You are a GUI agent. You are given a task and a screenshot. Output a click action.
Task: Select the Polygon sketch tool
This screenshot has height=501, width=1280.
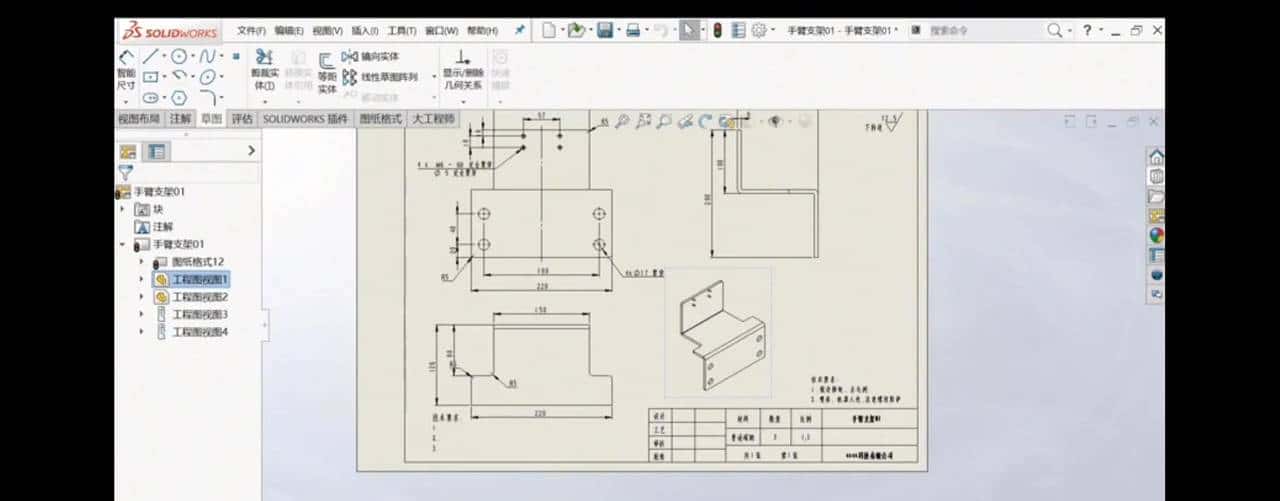tap(179, 98)
